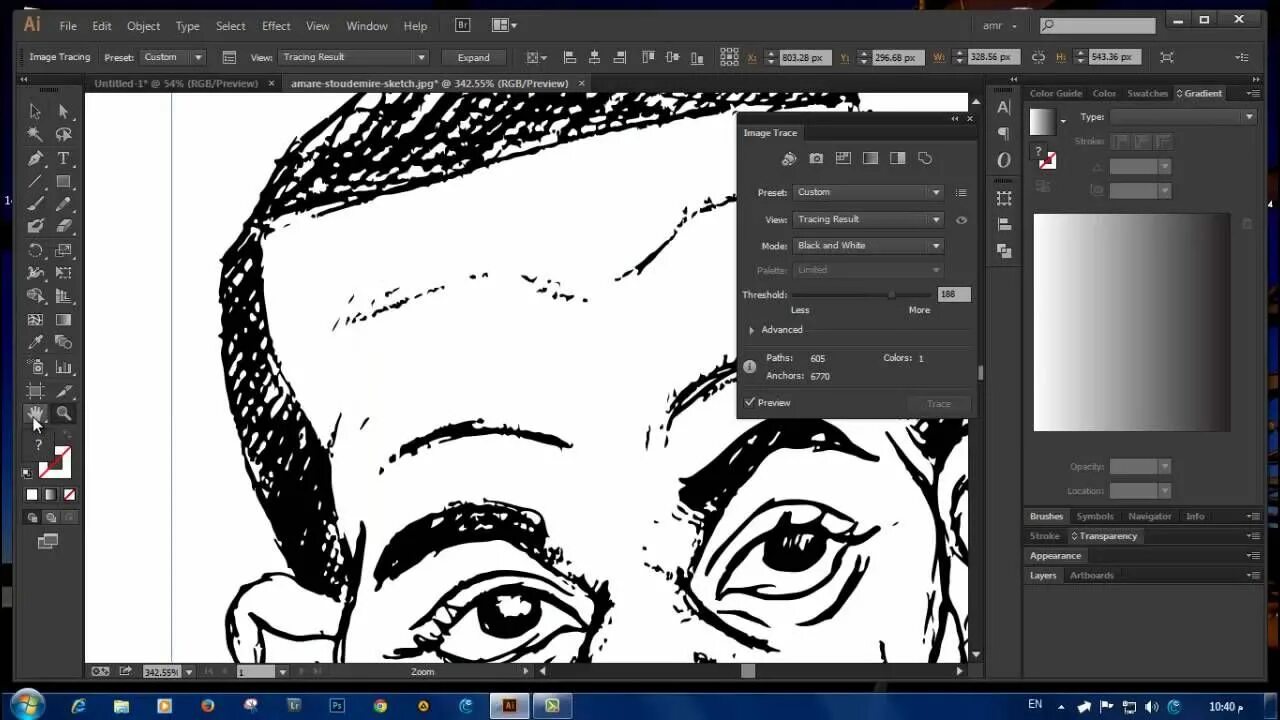Open the gradient Type dropdown

(x=1182, y=117)
